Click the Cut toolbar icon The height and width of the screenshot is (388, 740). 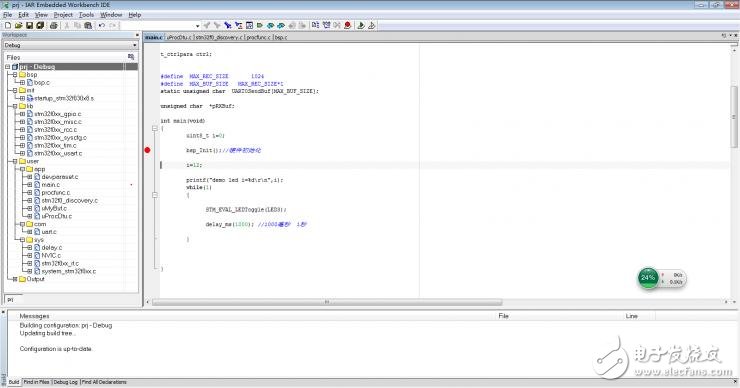[x=67, y=25]
